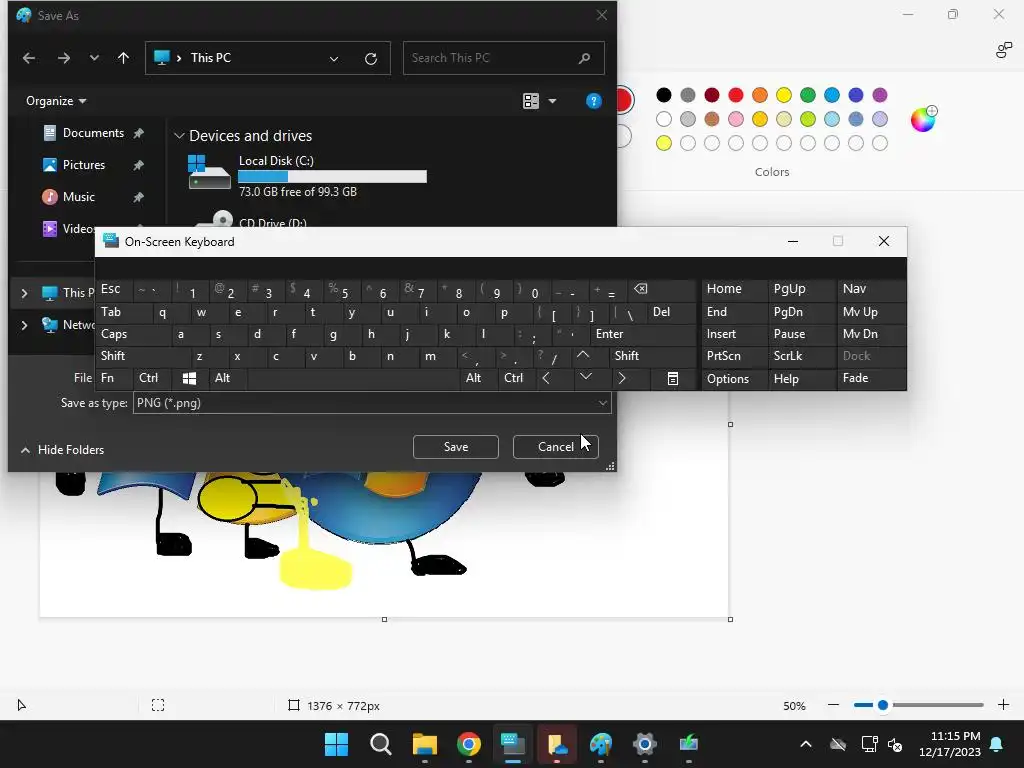Toggle the Caps key
The width and height of the screenshot is (1024, 768).
(134, 334)
